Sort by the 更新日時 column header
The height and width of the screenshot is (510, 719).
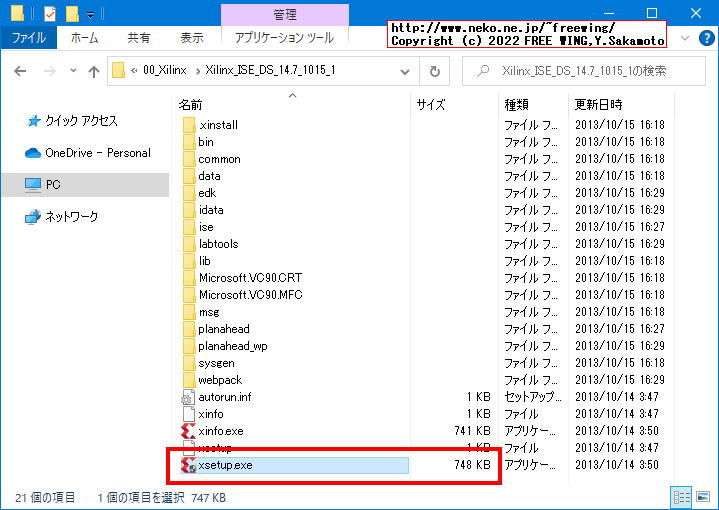pyautogui.click(x=598, y=105)
